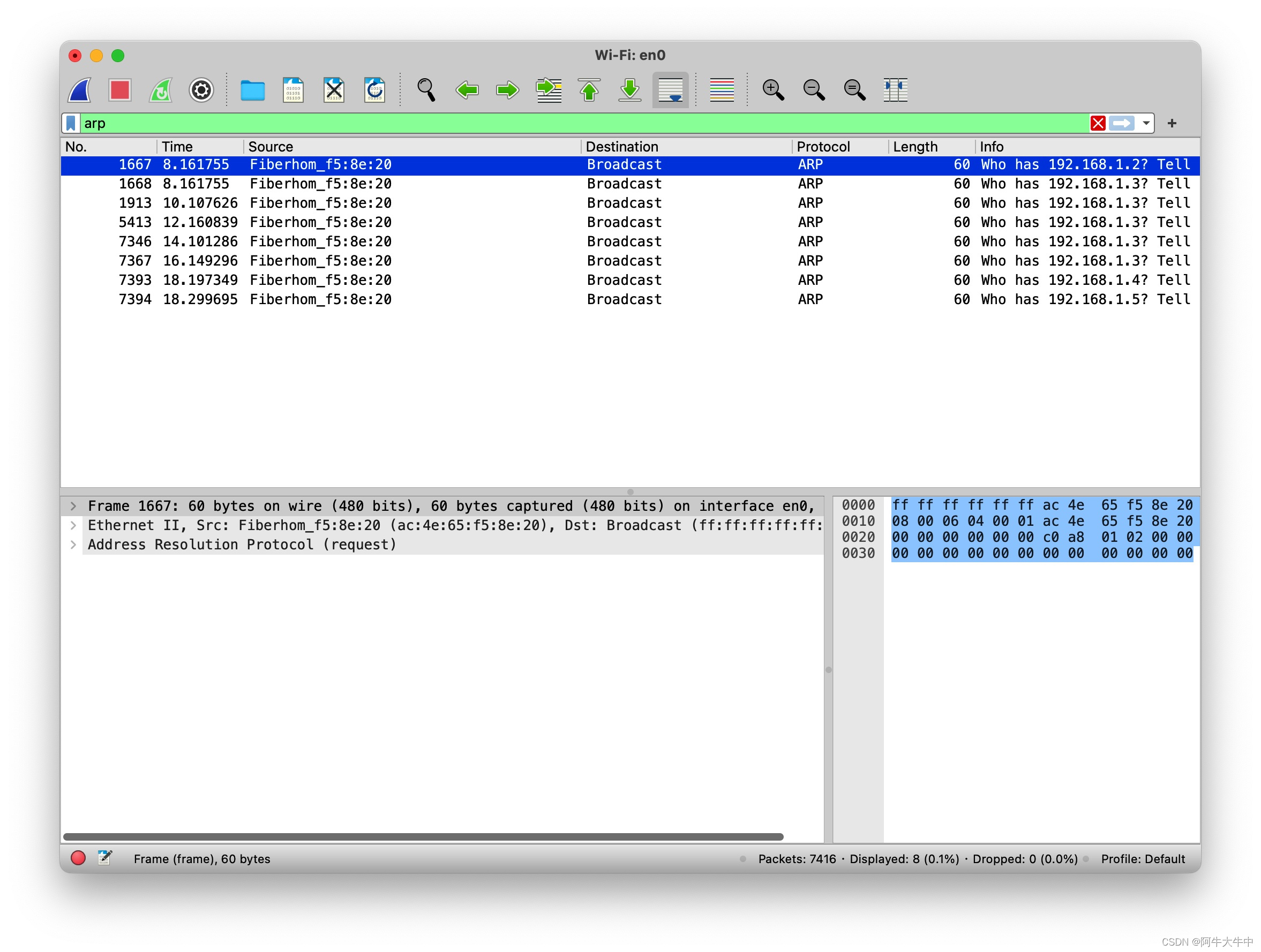Restart the current capture
Image resolution: width=1261 pixels, height=952 pixels.
[x=161, y=90]
